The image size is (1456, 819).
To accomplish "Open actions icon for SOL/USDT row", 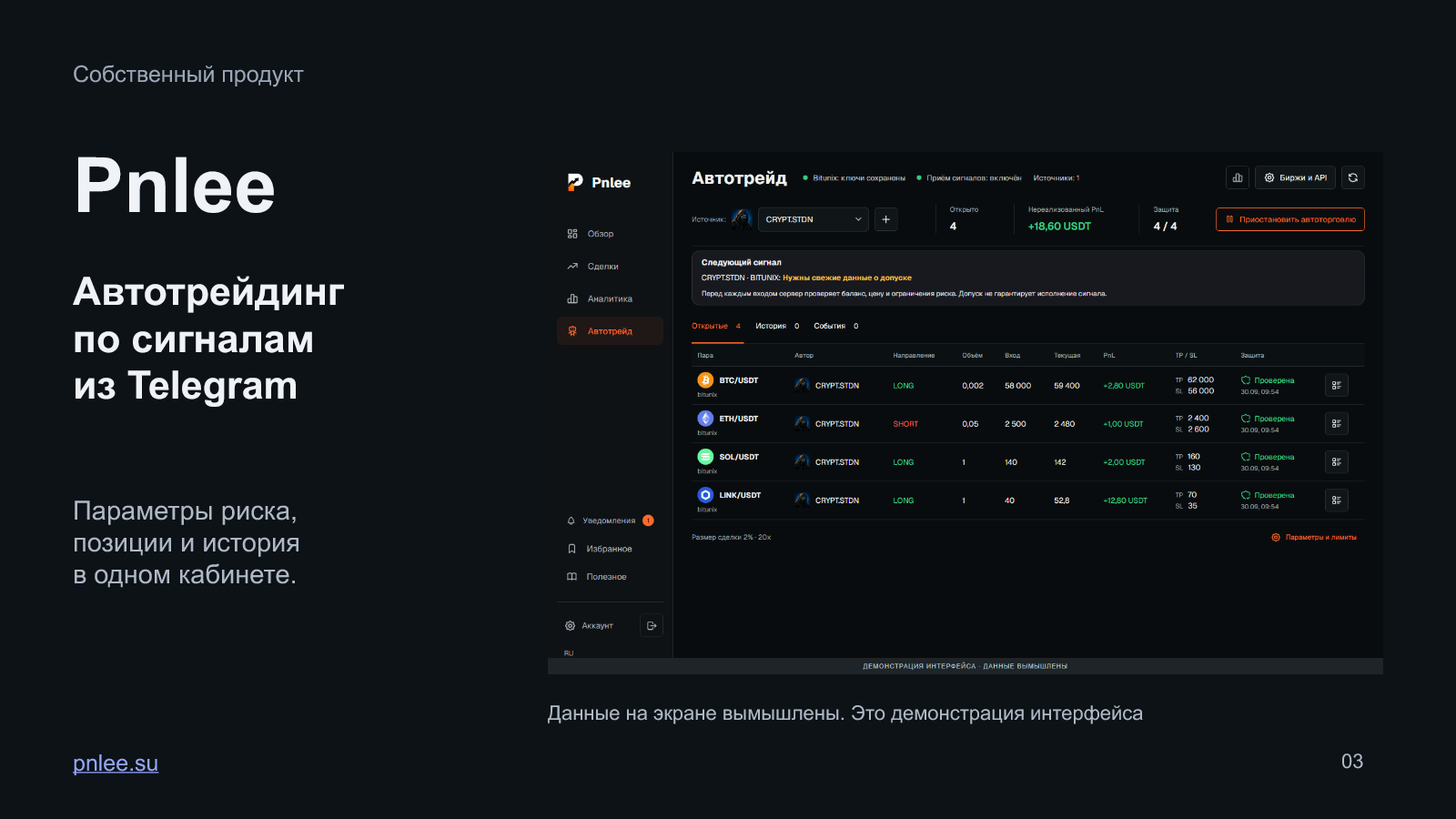I will click(x=1337, y=462).
